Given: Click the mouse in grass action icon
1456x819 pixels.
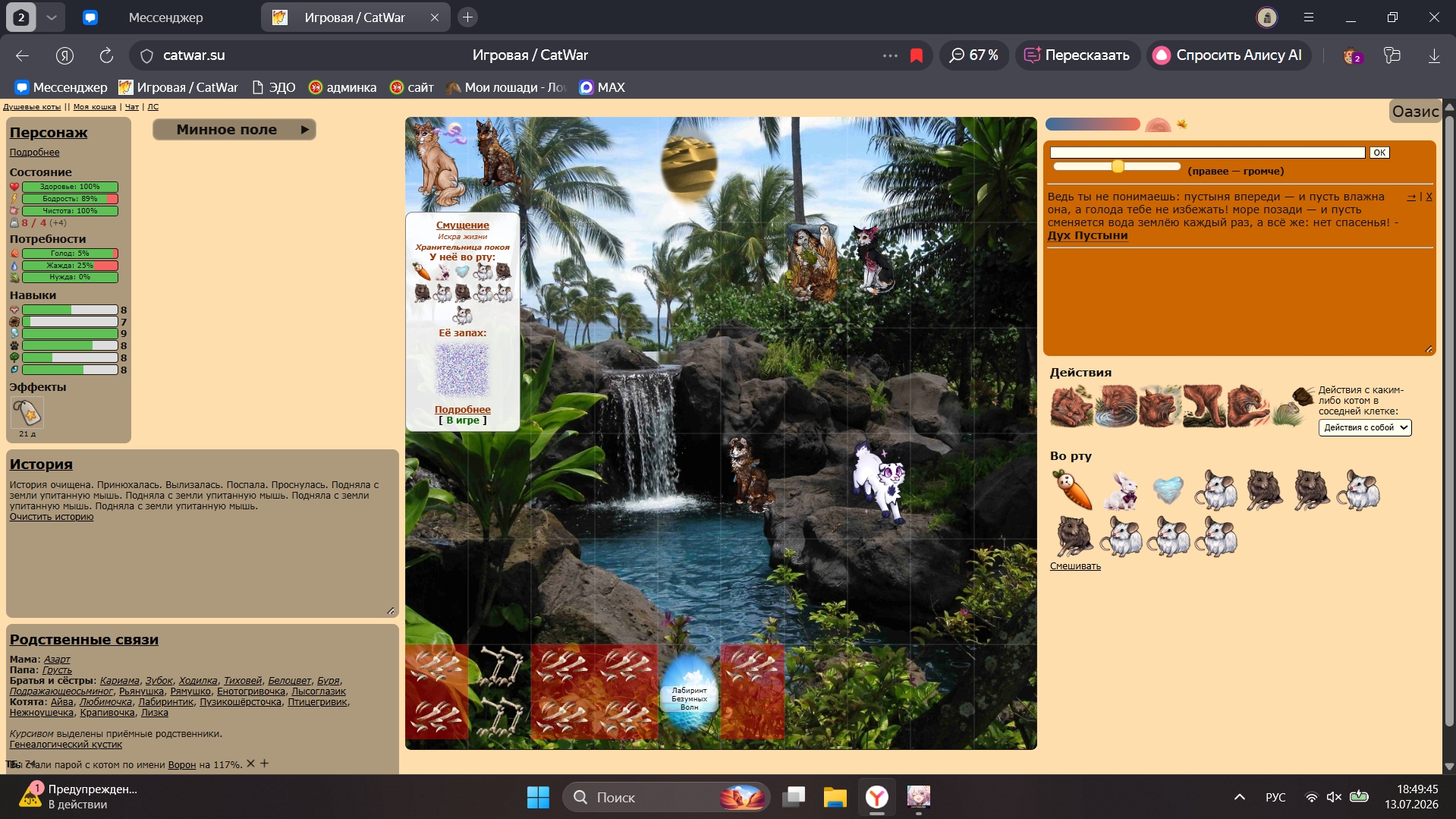Looking at the screenshot, I should pyautogui.click(x=1293, y=406).
